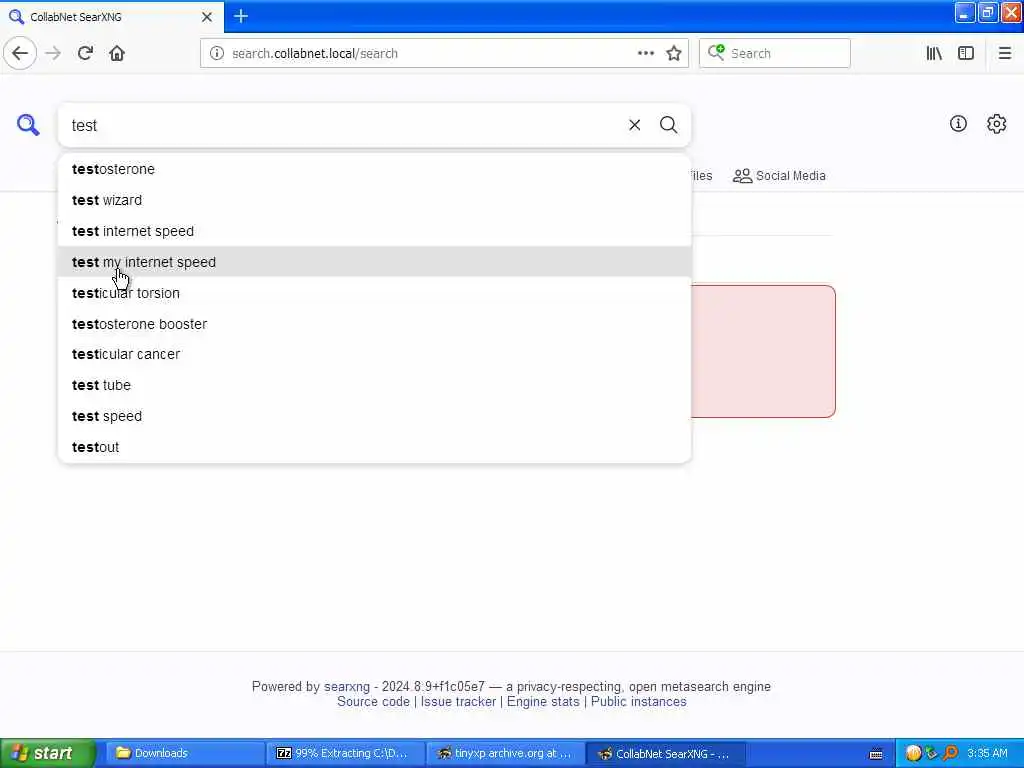Click the 3:35 AM system clock
Image resolution: width=1024 pixels, height=768 pixels.
tap(987, 754)
